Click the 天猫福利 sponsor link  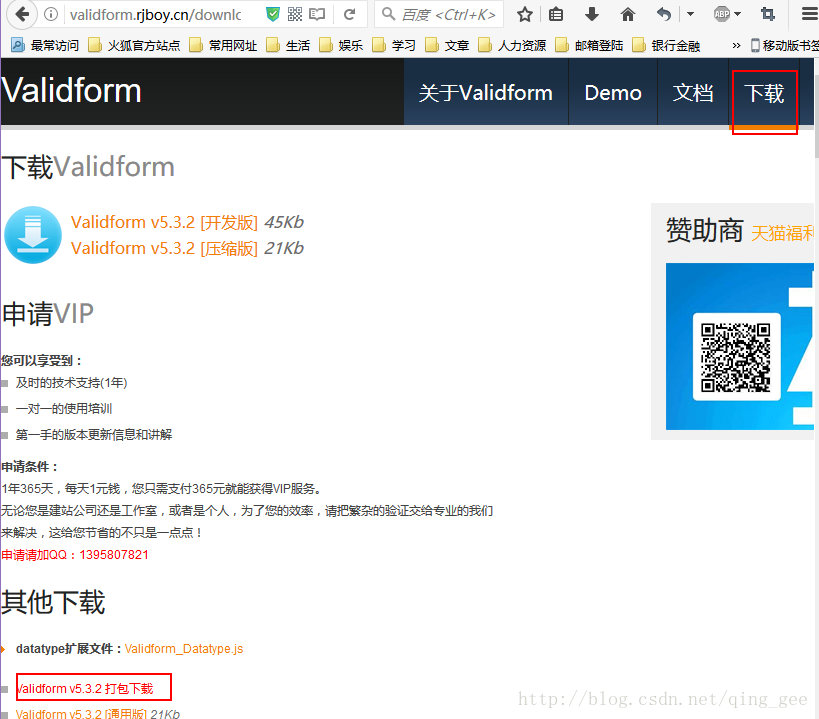point(782,233)
